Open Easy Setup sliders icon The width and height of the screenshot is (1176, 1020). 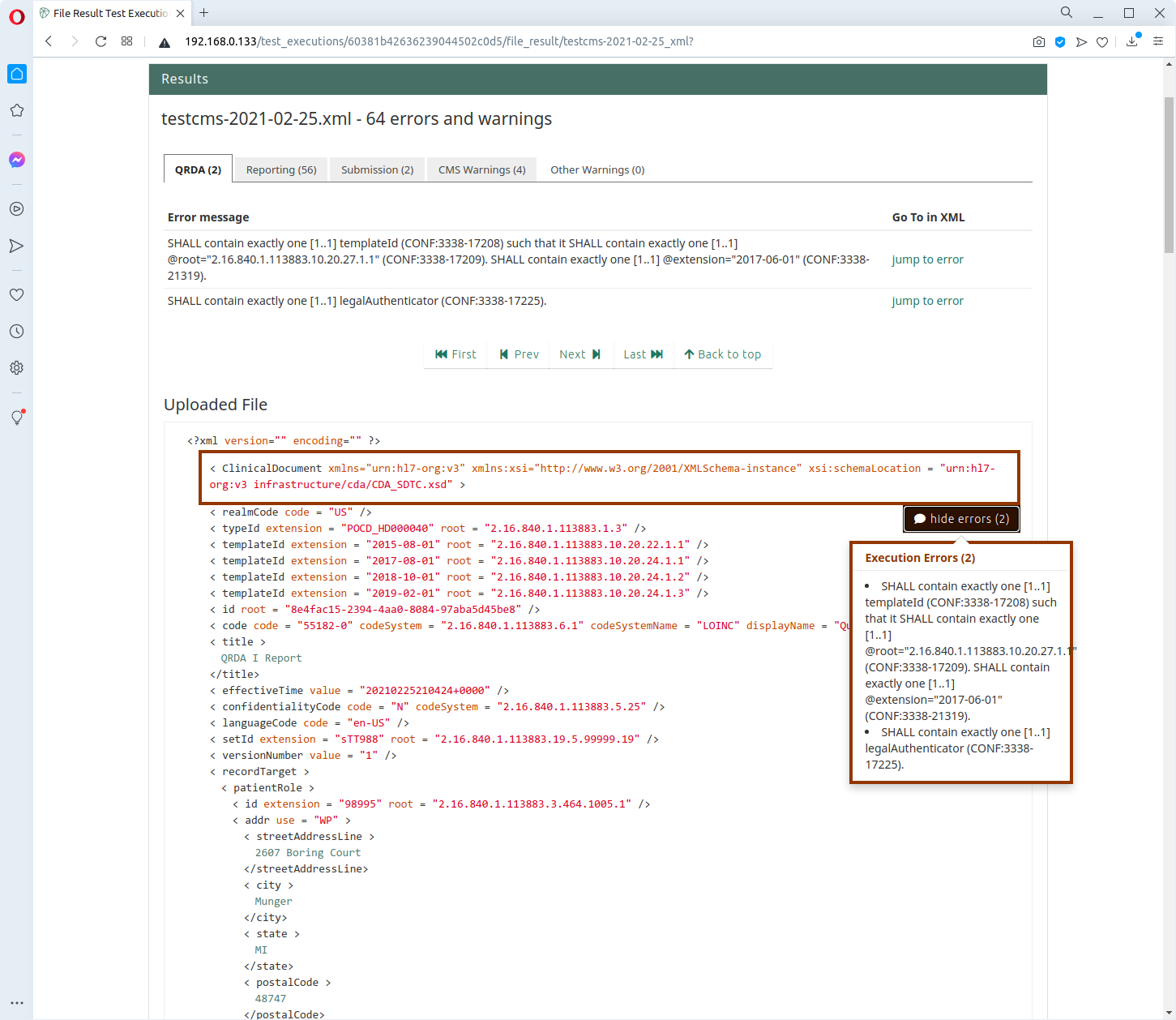1158,41
